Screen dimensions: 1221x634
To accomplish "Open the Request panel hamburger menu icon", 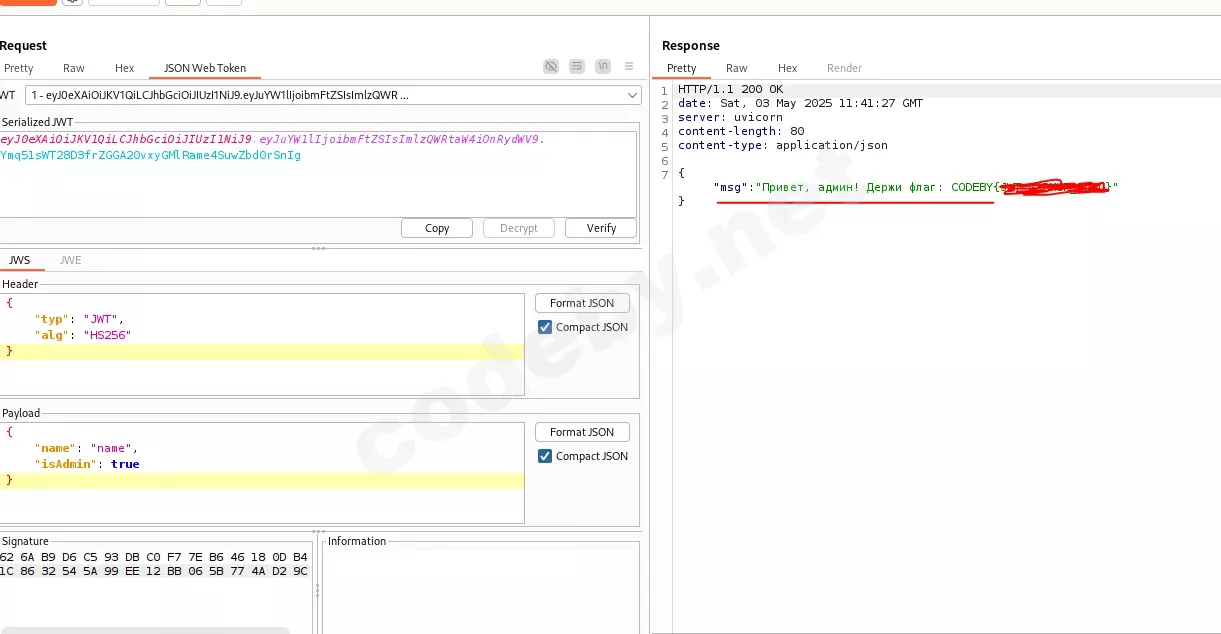I will click(x=629, y=67).
